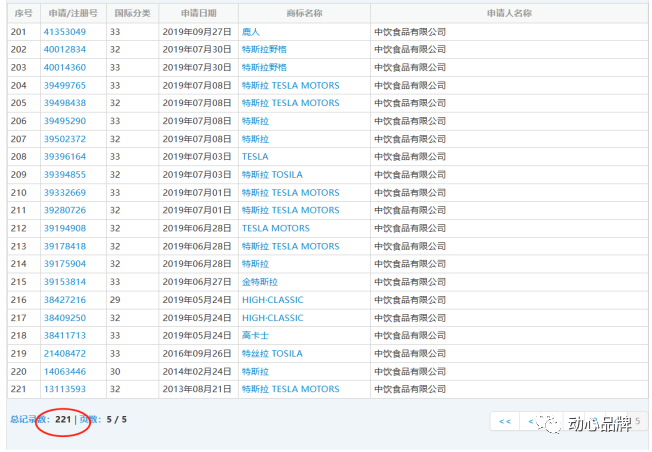Open application number 40014360
Image resolution: width=652 pixels, height=452 pixels.
coord(65,67)
